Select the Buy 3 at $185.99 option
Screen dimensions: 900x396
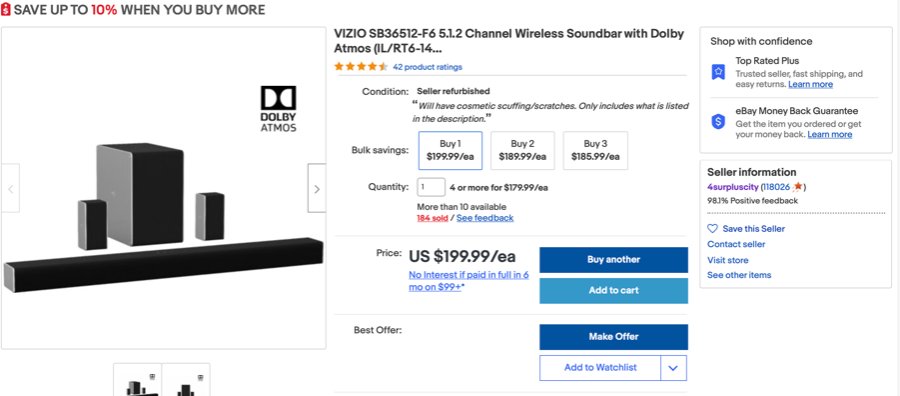(x=595, y=150)
